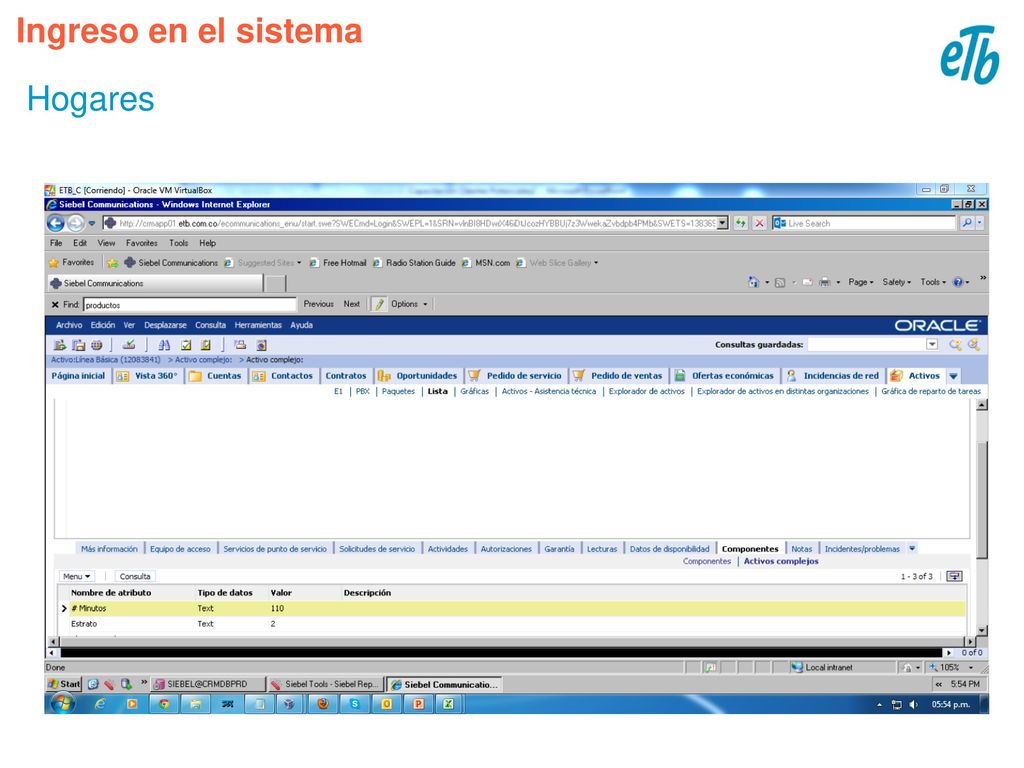Expand the Tools dropdown in IE command bar
This screenshot has height=768, width=1024.
pyautogui.click(x=933, y=282)
